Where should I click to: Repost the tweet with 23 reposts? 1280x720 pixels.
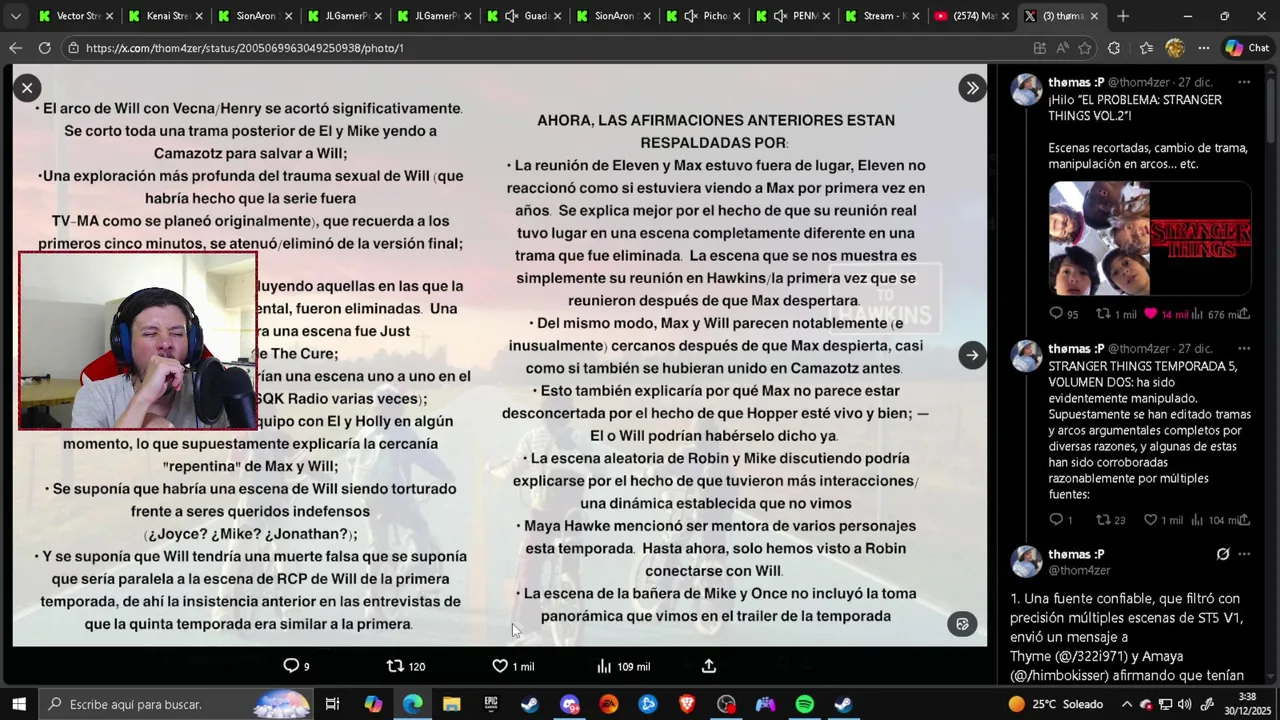[x=1111, y=520]
